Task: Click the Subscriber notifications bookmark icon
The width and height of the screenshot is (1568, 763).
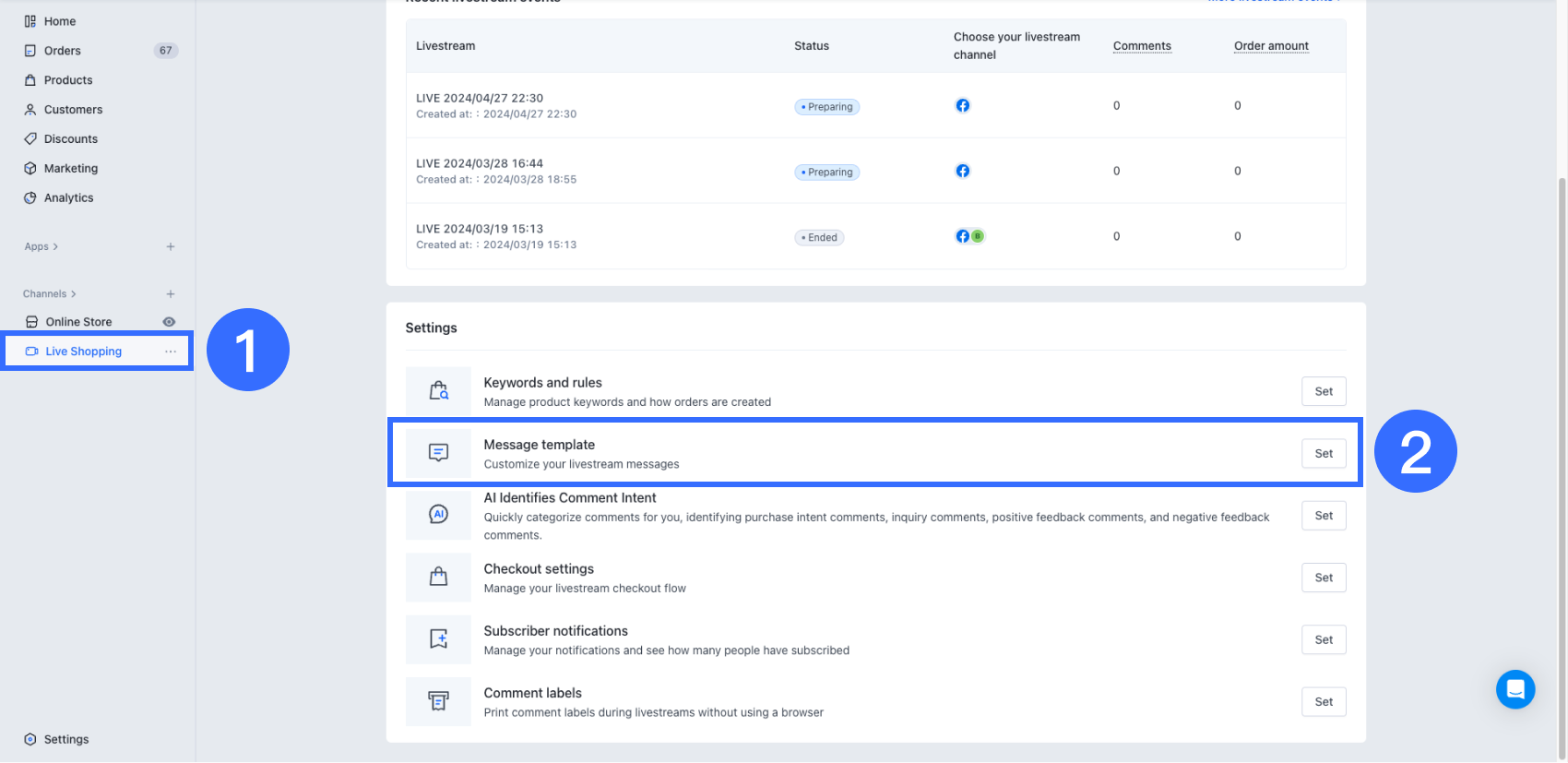Action: tap(438, 639)
